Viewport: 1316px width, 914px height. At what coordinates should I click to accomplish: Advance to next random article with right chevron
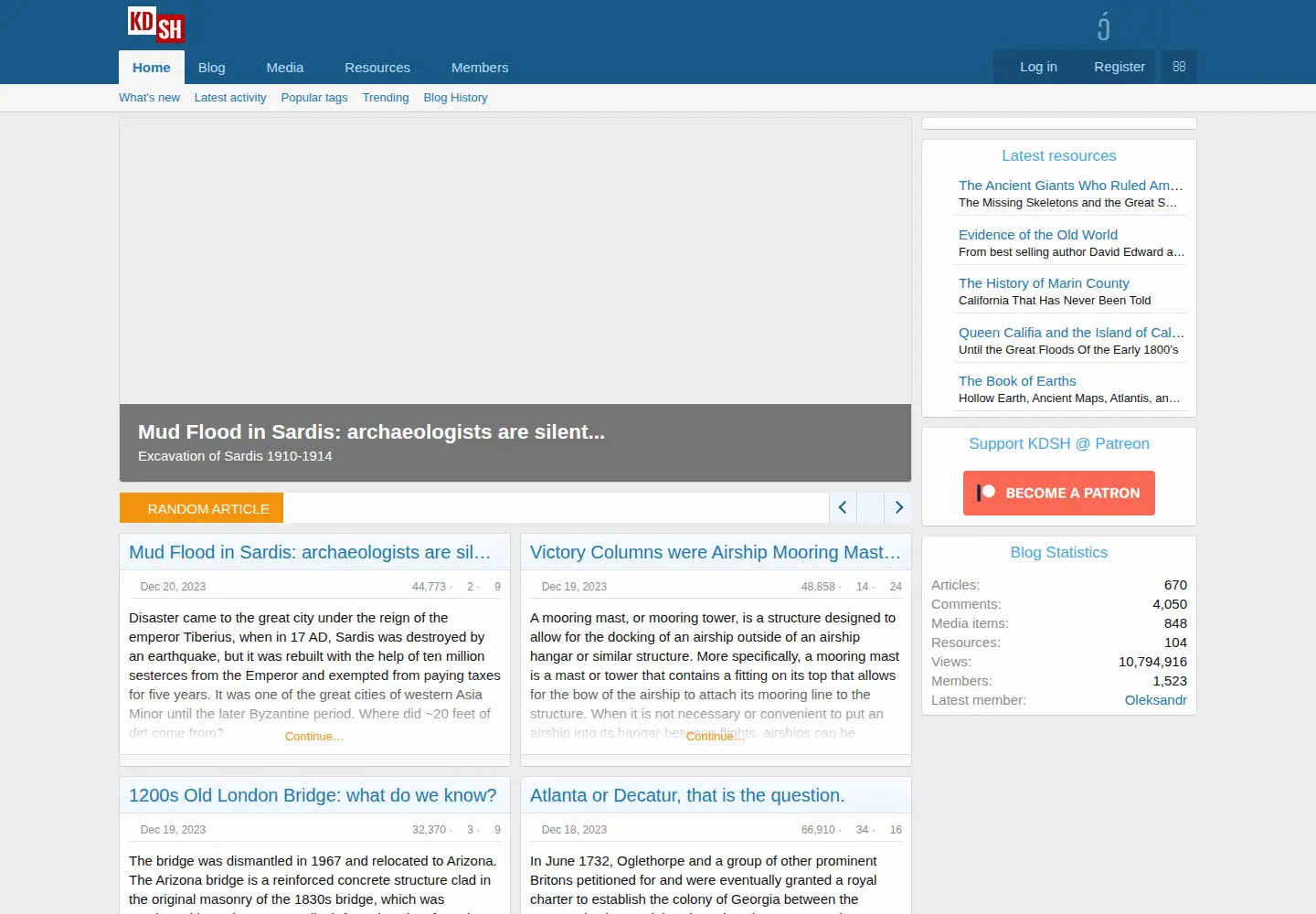[898, 507]
